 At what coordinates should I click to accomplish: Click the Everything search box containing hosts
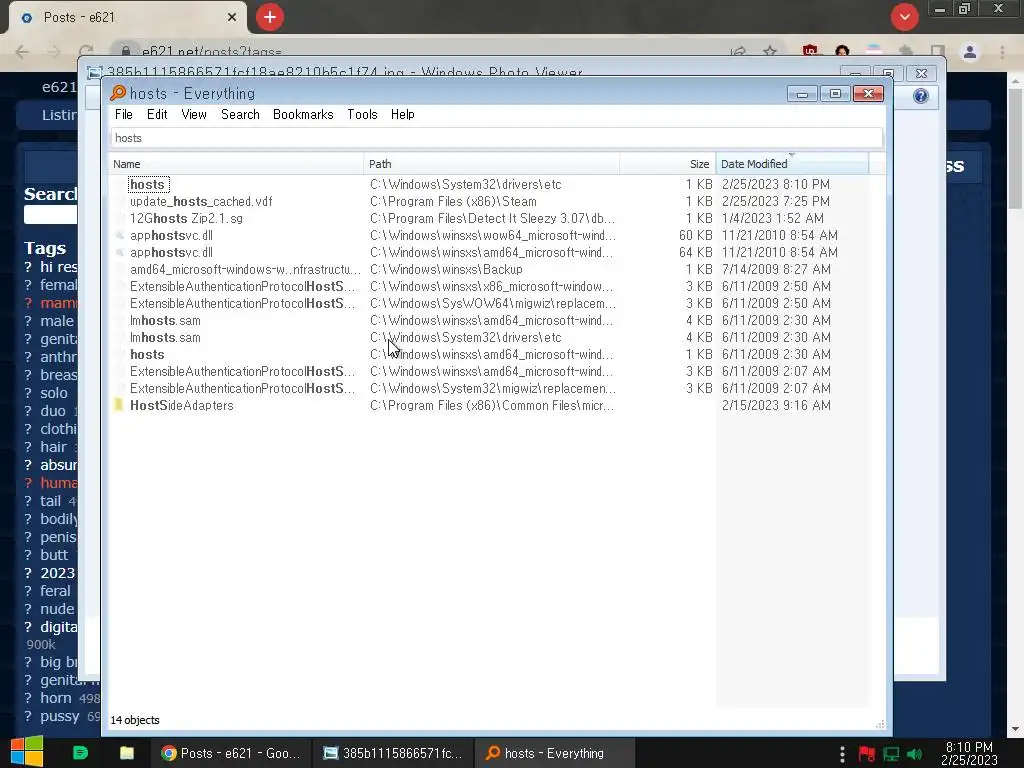coord(496,138)
